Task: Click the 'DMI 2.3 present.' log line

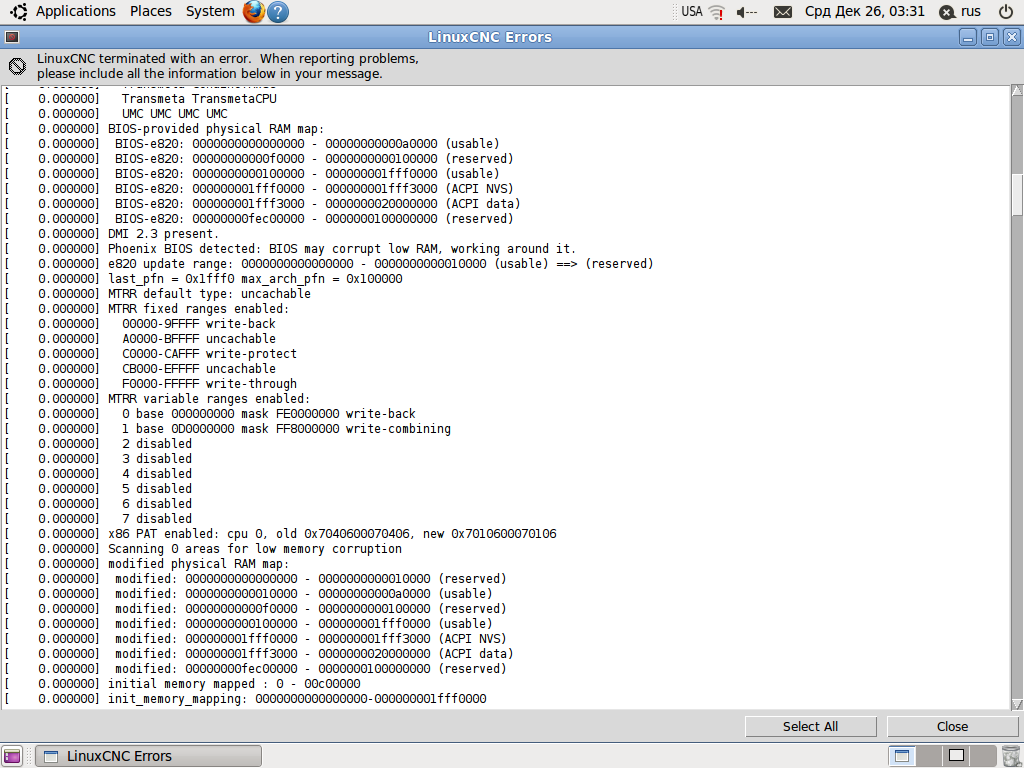Action: pos(163,234)
